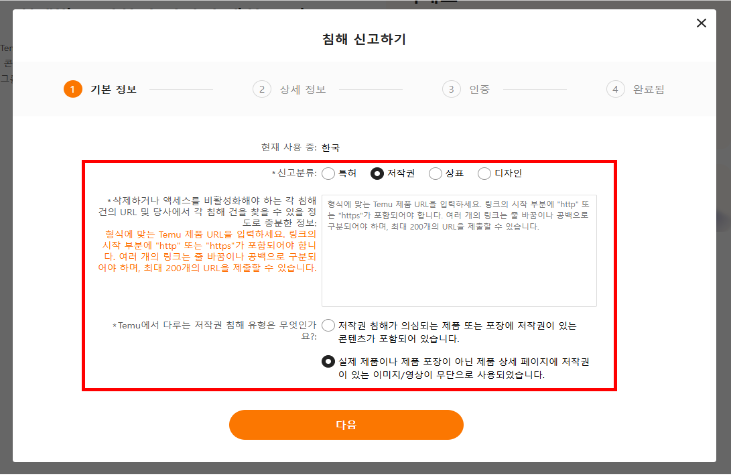Select the 특허 report category
The height and width of the screenshot is (475, 732).
329,173
